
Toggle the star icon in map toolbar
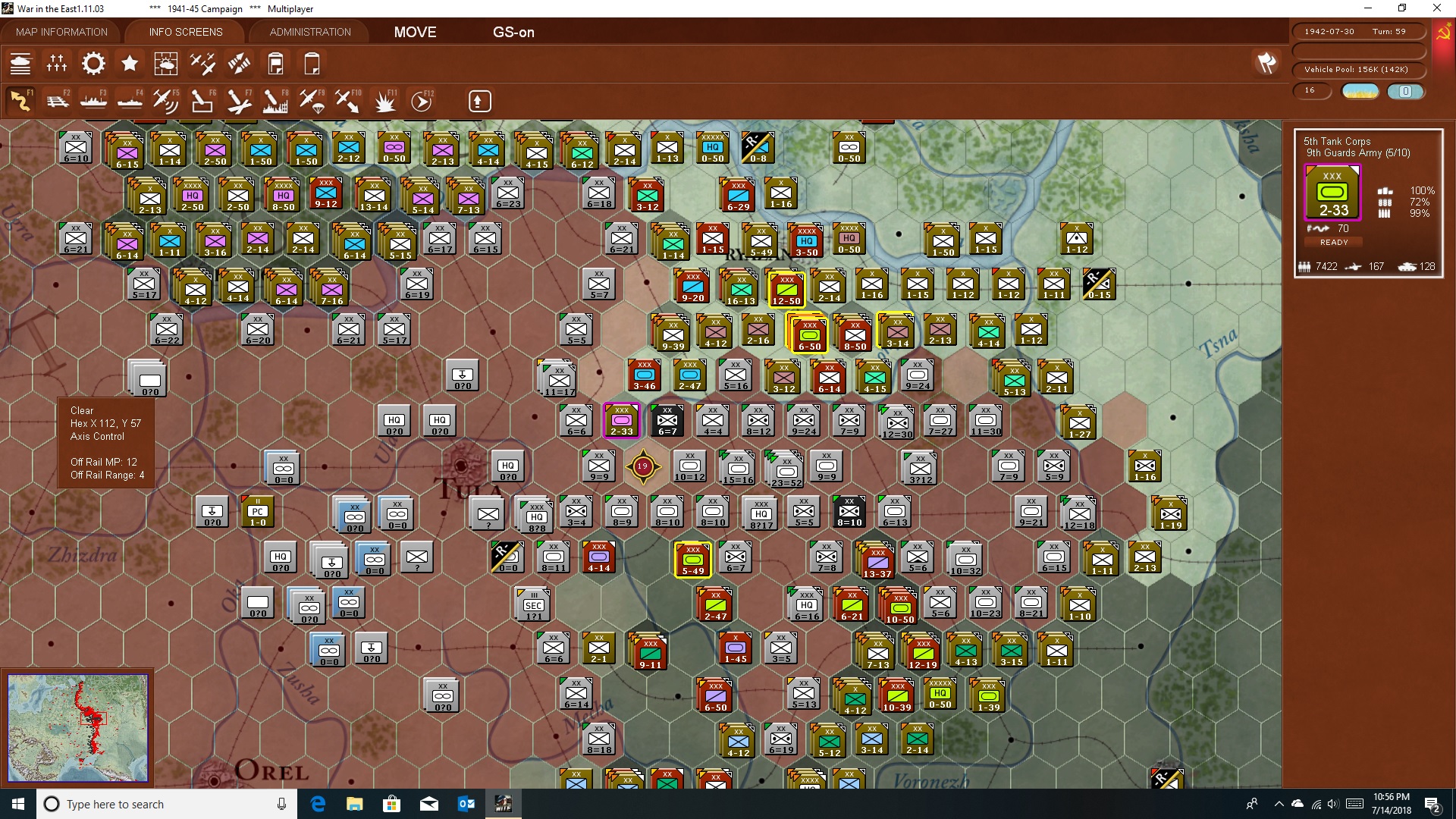click(x=130, y=64)
